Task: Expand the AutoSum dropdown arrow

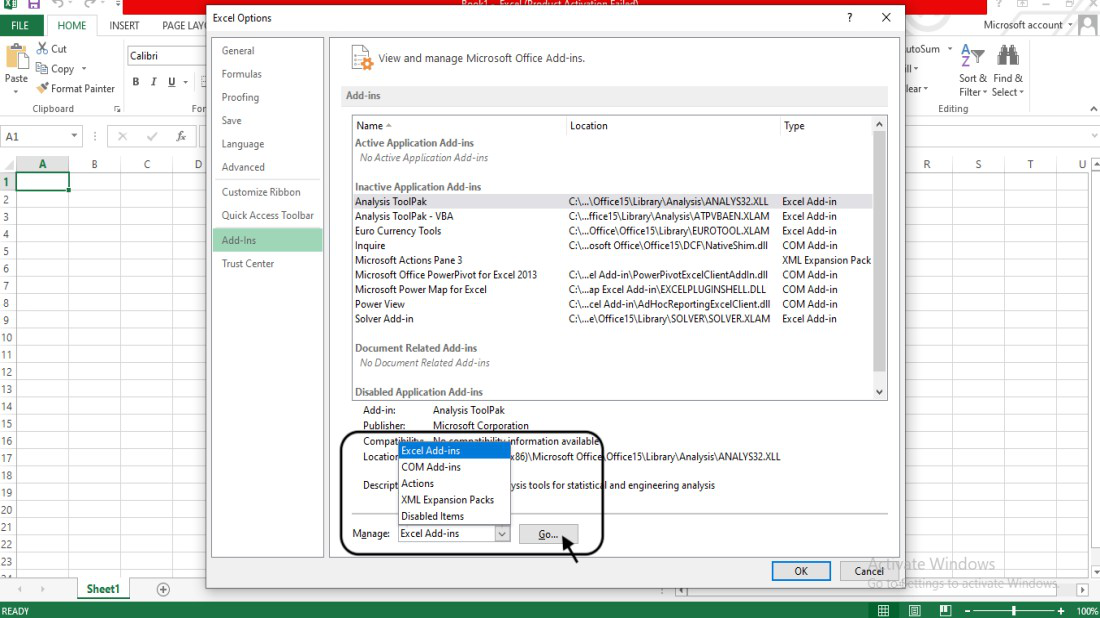Action: [950, 49]
